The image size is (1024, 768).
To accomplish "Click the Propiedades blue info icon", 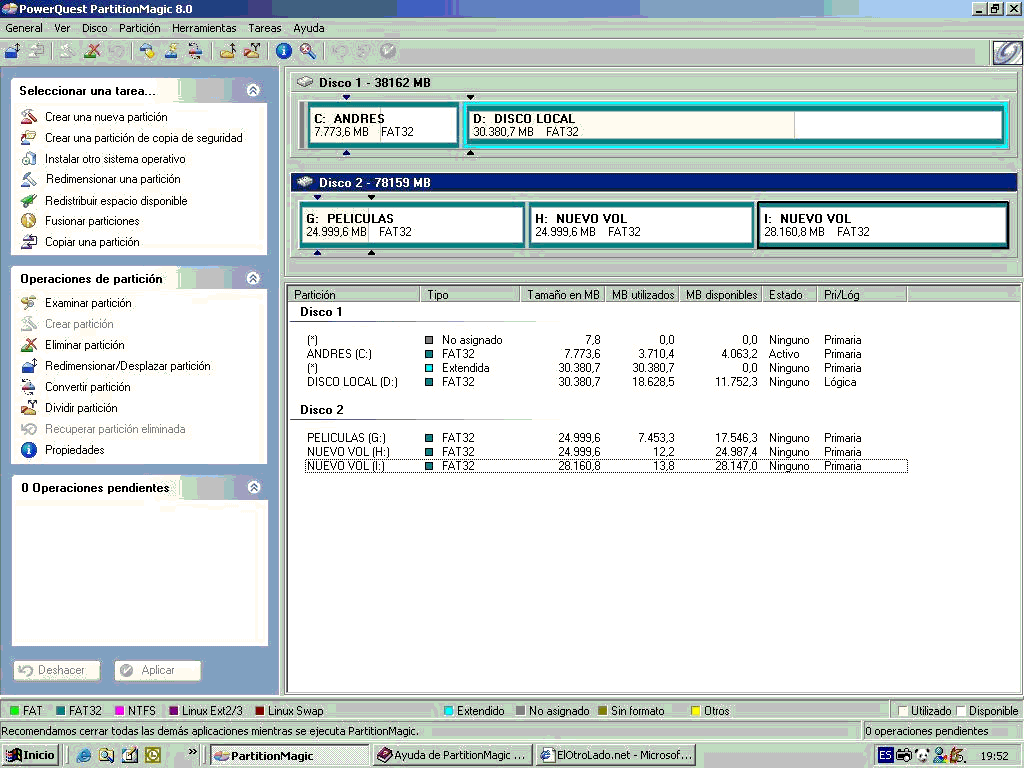I will pyautogui.click(x=29, y=450).
